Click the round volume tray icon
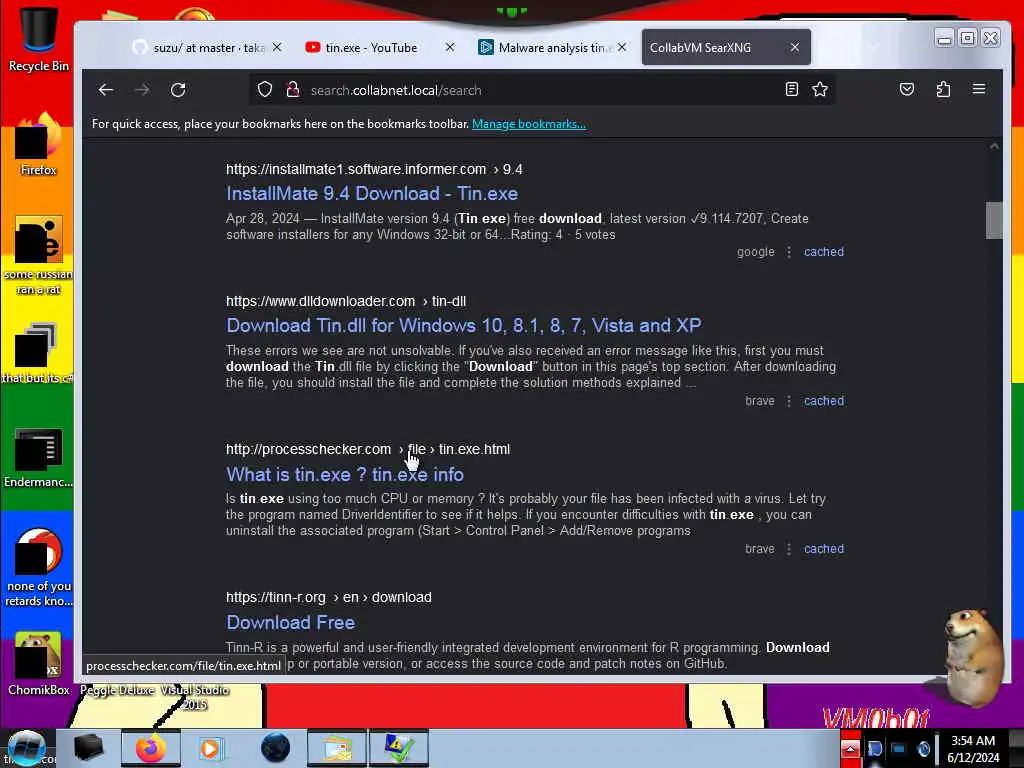This screenshot has height=768, width=1024. [923, 749]
